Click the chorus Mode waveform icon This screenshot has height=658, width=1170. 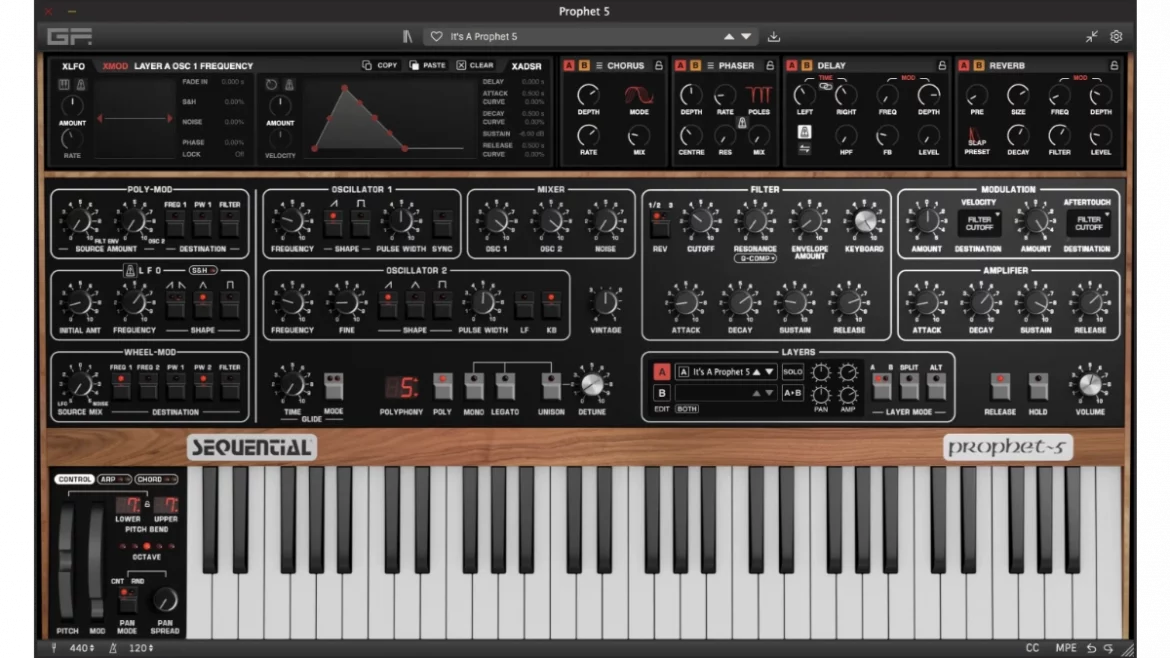[639, 95]
